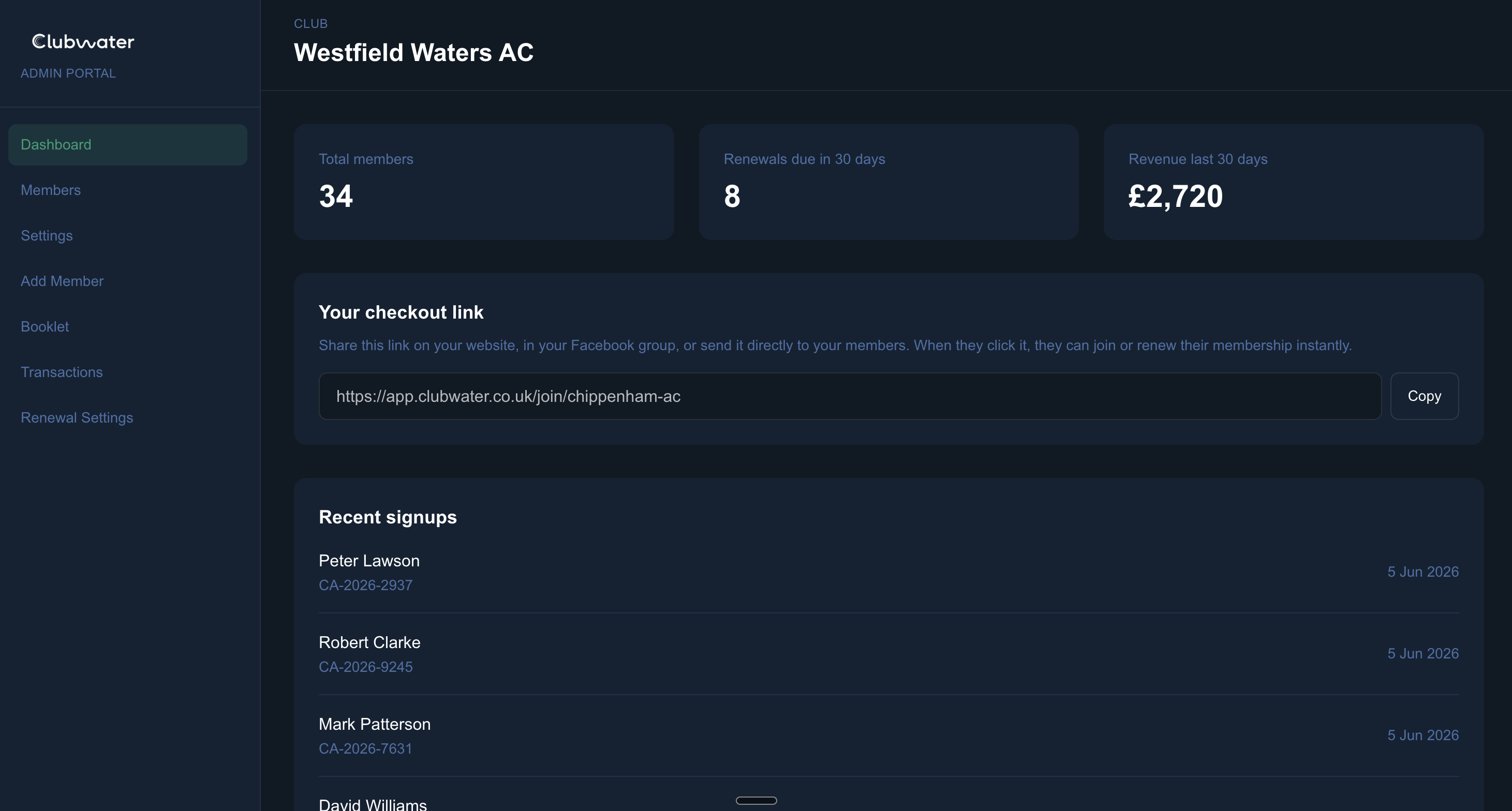Click the checkout link URL field

(849, 396)
